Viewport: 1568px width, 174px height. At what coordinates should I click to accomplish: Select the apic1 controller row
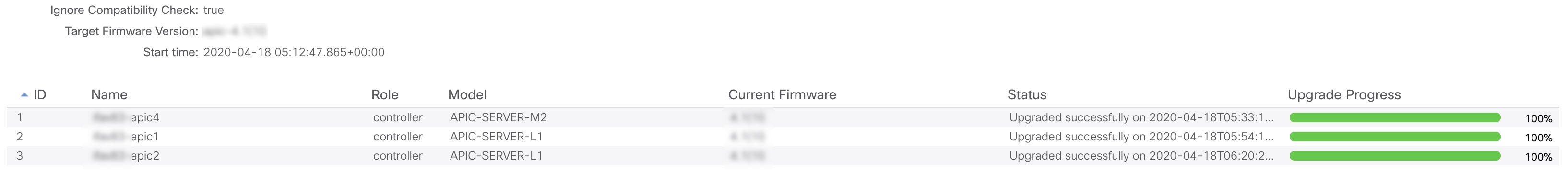(783, 137)
